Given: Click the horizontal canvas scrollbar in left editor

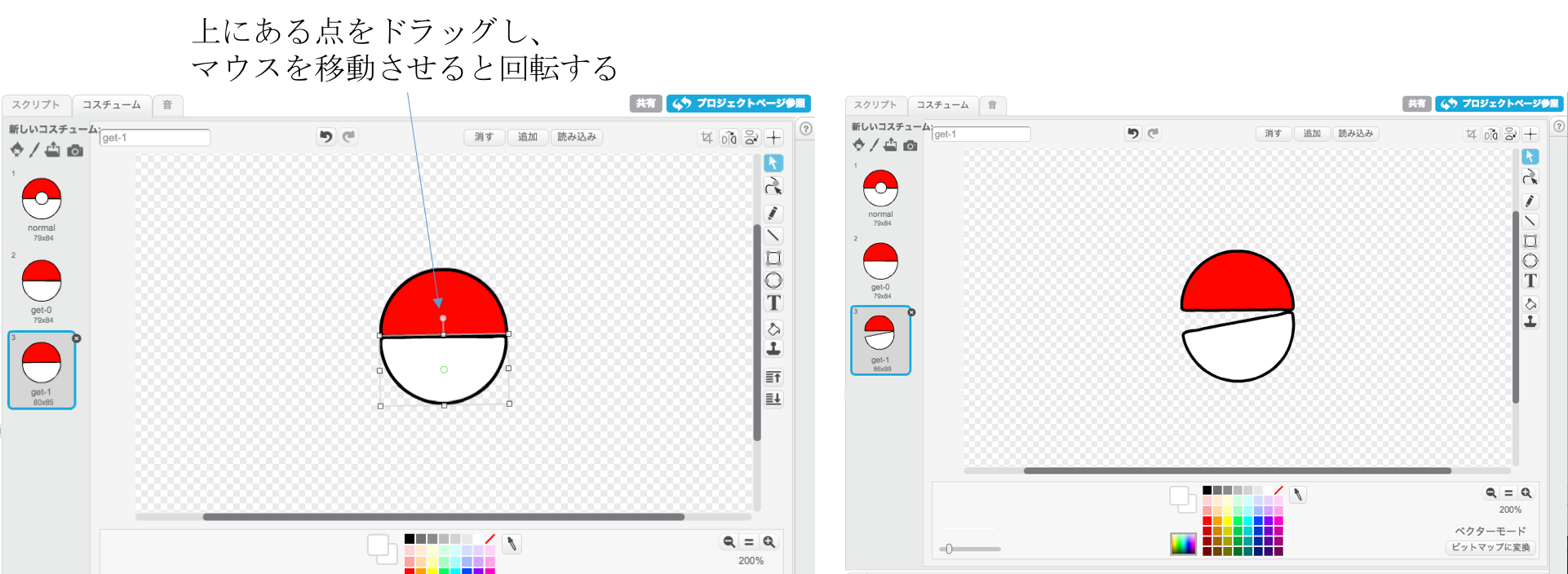Looking at the screenshot, I should pos(443,517).
